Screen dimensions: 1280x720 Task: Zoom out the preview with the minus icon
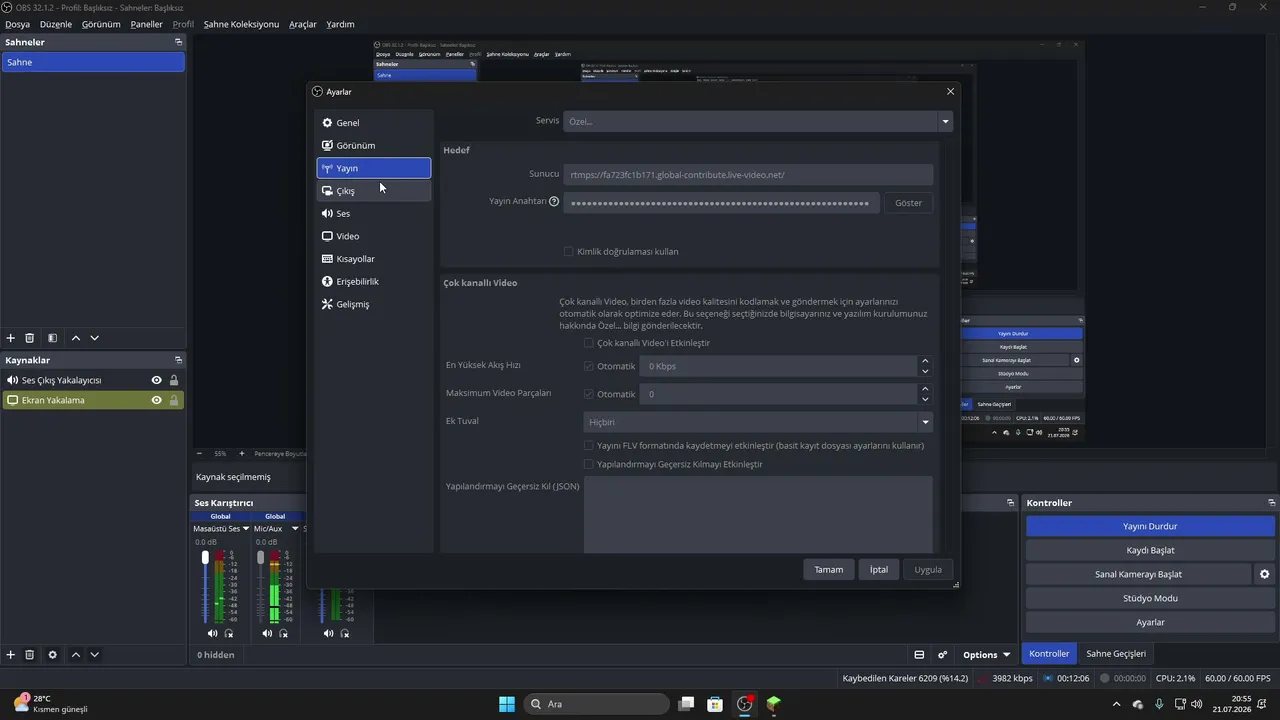tap(199, 453)
